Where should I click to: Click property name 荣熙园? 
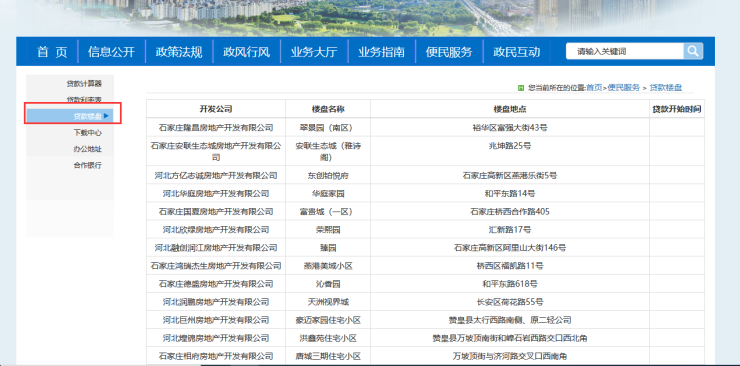328,230
